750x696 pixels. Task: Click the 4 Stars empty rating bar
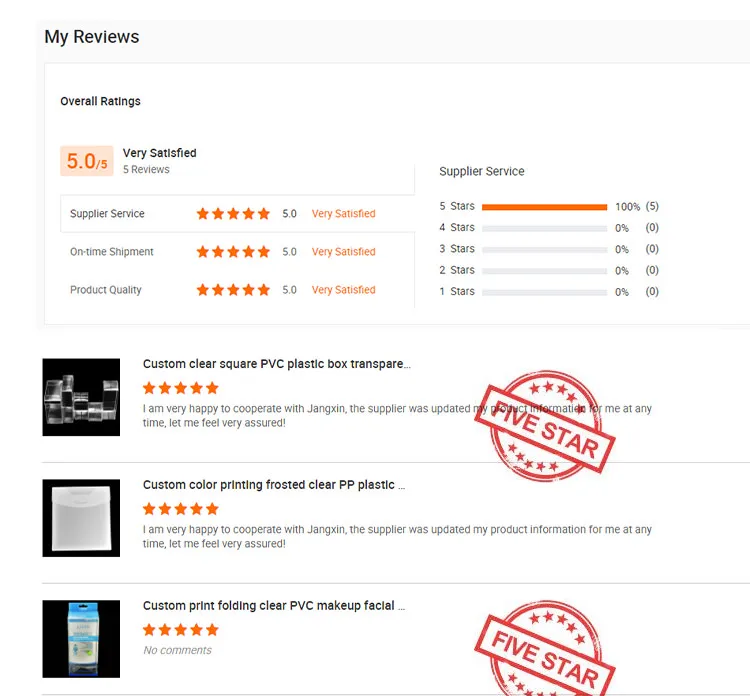click(x=544, y=229)
